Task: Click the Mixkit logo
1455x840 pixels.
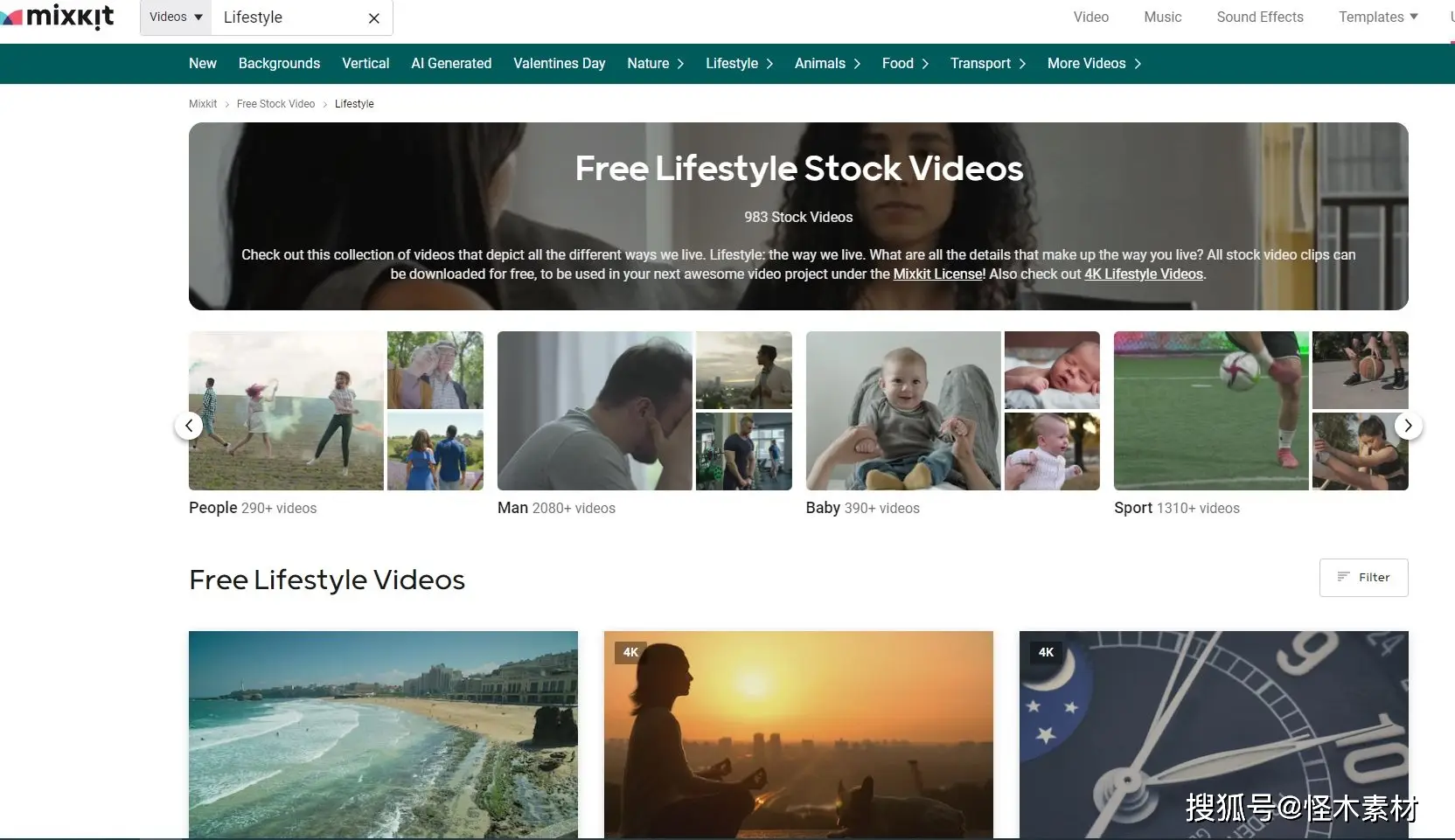Action: pyautogui.click(x=58, y=17)
